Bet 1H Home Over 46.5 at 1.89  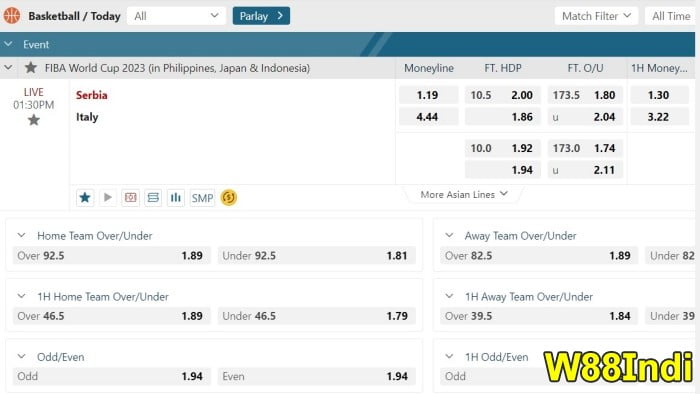[111, 316]
